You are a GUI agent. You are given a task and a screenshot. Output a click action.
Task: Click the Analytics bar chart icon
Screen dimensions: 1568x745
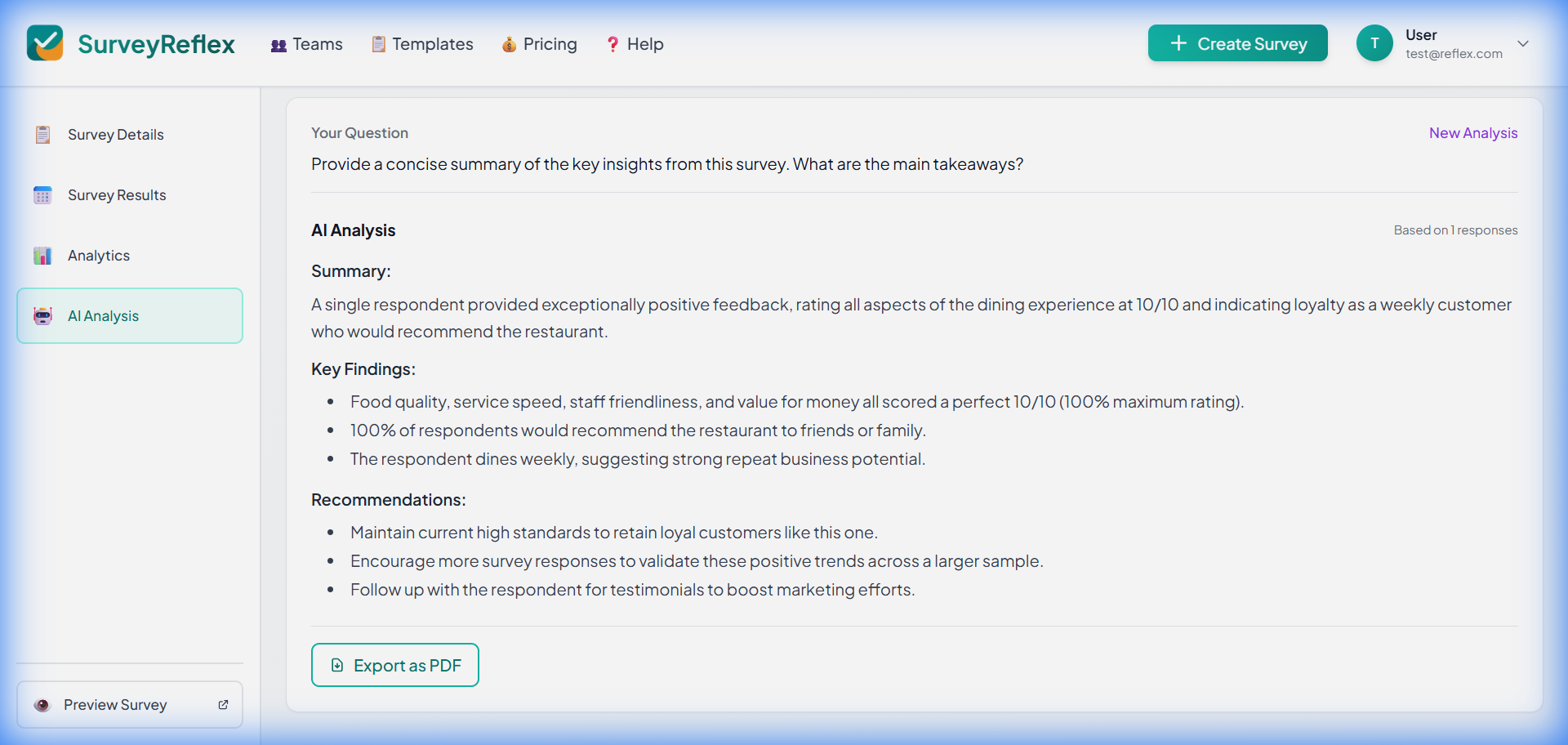(43, 256)
